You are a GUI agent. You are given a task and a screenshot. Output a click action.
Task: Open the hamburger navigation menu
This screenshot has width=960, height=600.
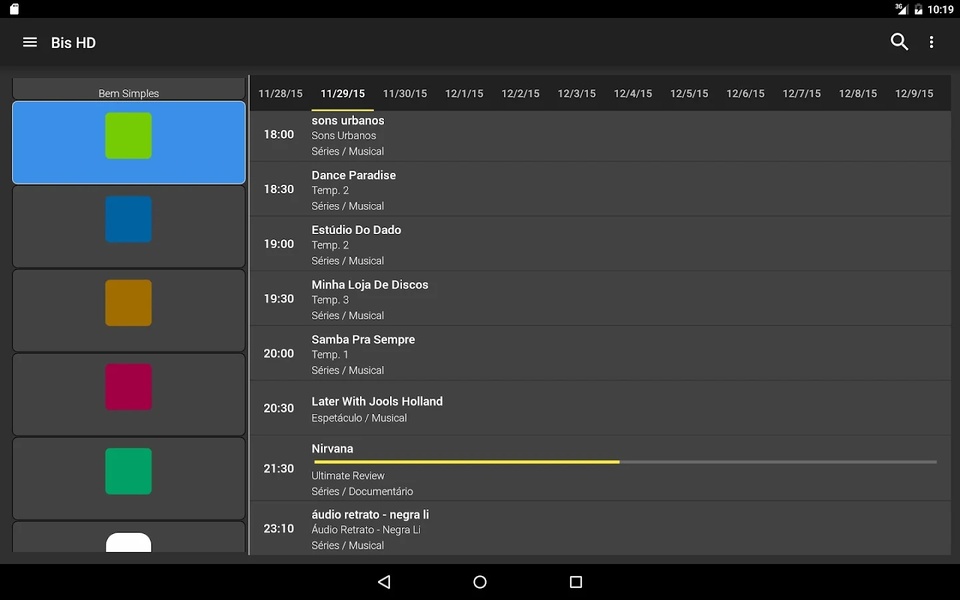click(x=30, y=42)
